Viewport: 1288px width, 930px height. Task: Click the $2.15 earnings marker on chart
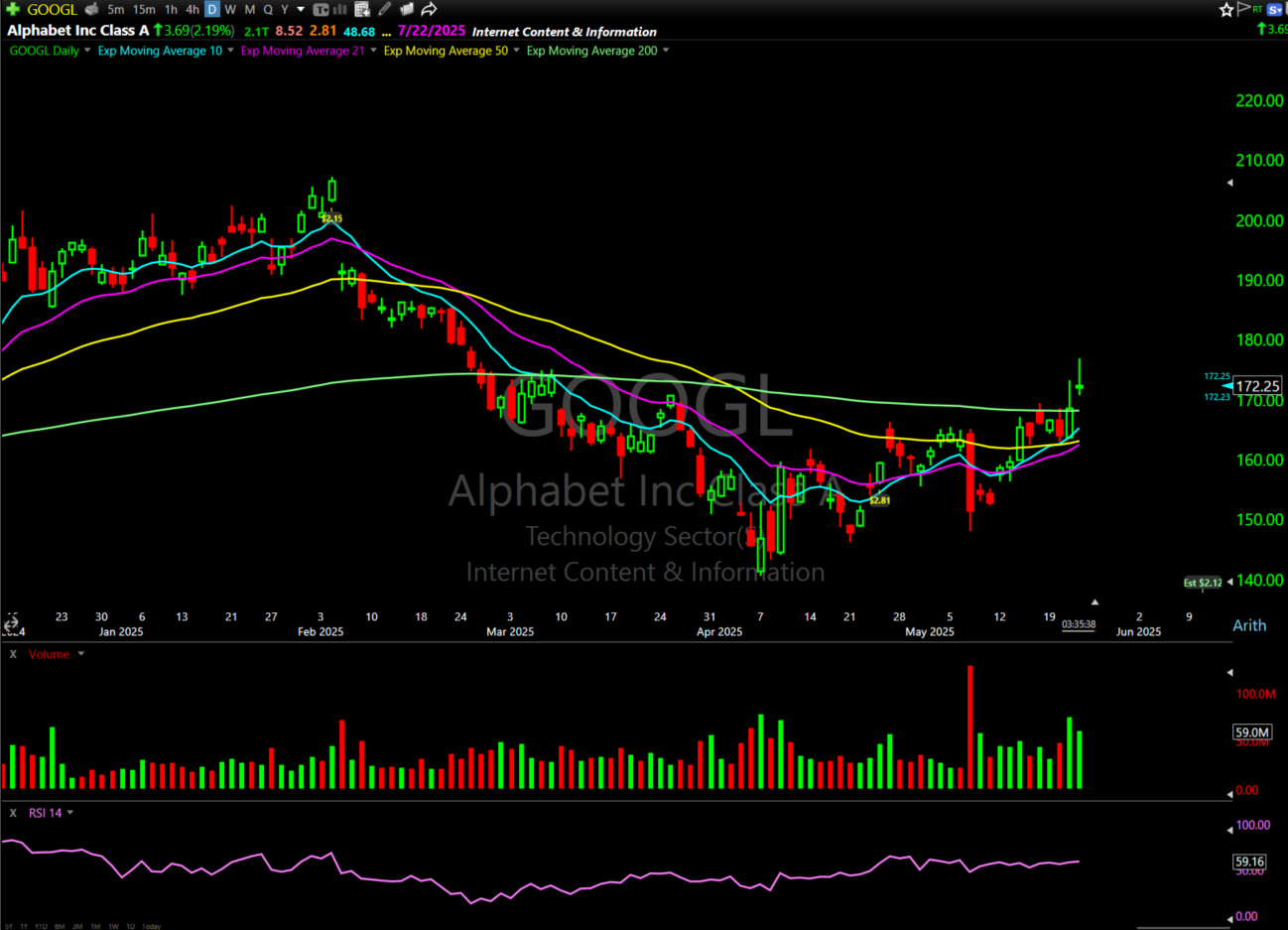(331, 218)
